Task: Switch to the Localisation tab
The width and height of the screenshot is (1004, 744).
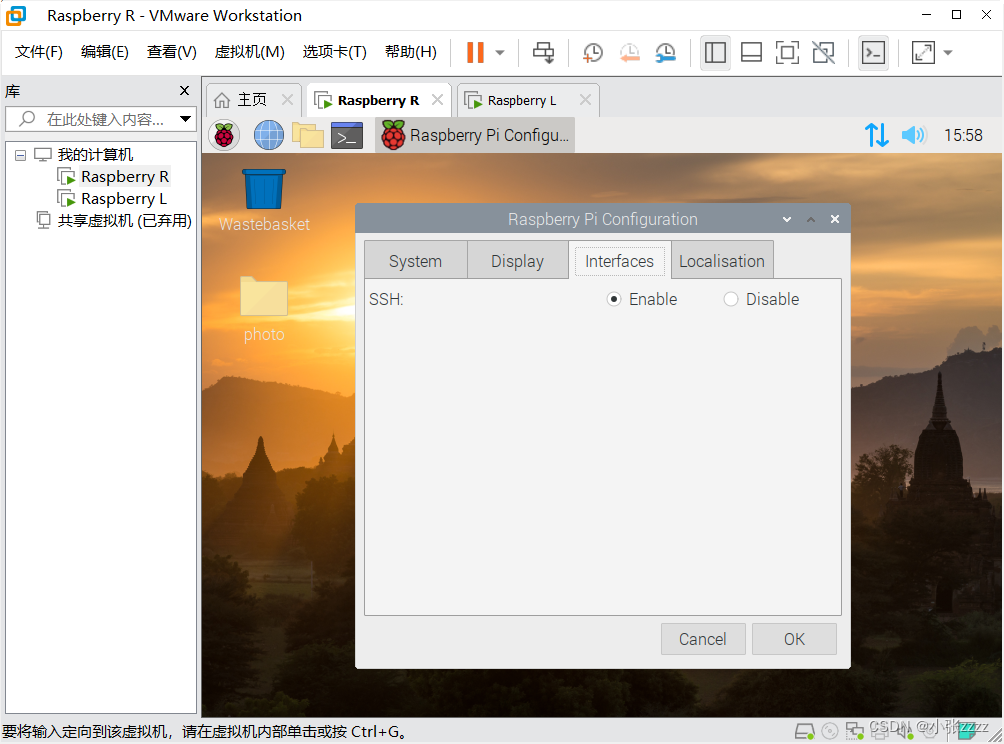Action: (722, 261)
